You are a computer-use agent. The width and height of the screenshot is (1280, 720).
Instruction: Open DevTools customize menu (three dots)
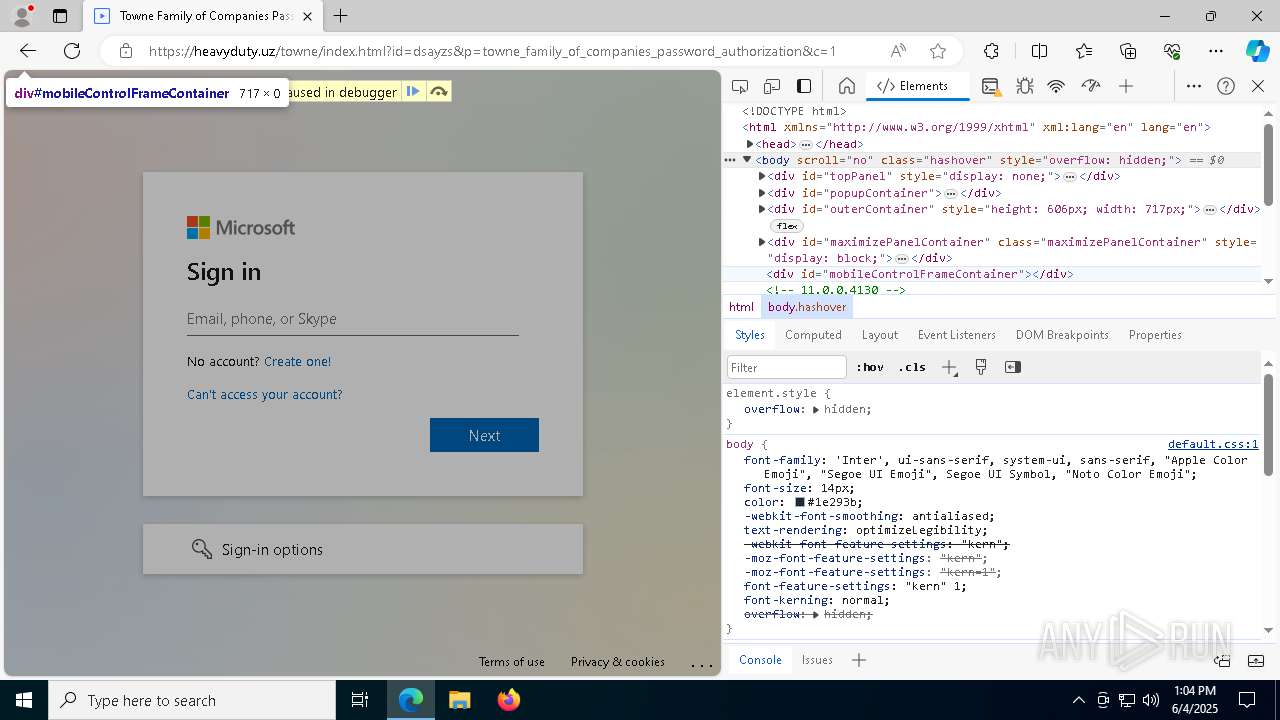pyautogui.click(x=1193, y=86)
